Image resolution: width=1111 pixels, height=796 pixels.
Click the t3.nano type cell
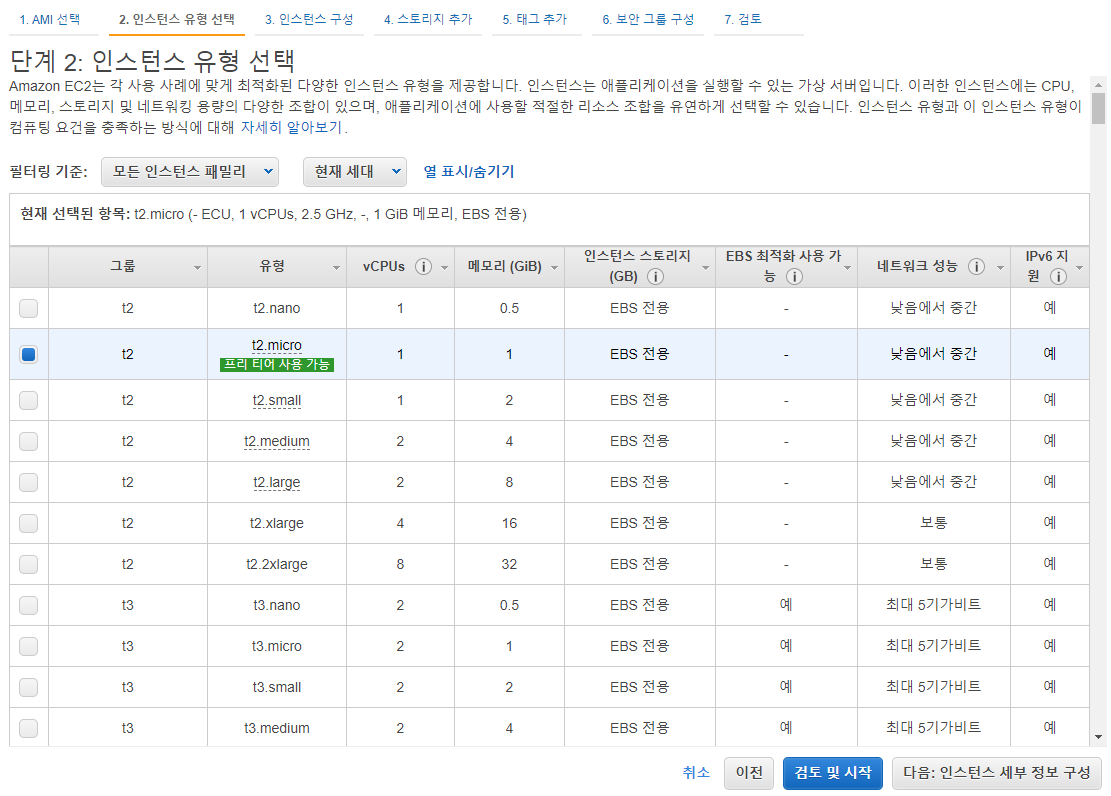[x=277, y=605]
